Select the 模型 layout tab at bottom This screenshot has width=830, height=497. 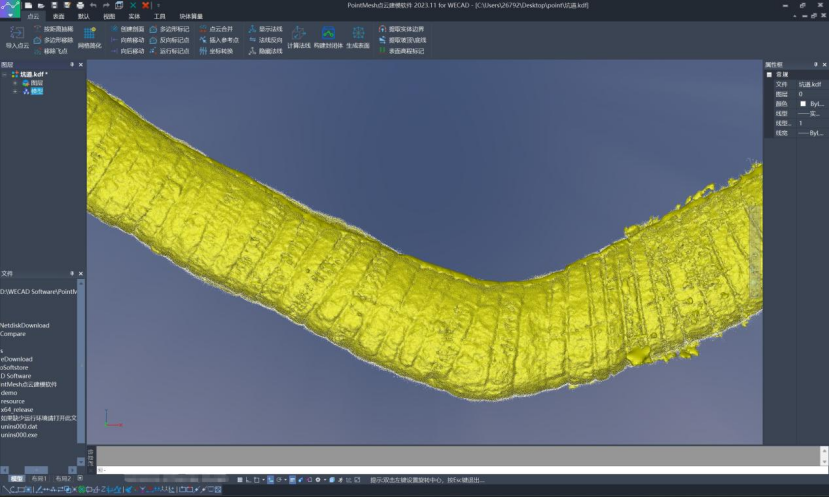point(17,478)
